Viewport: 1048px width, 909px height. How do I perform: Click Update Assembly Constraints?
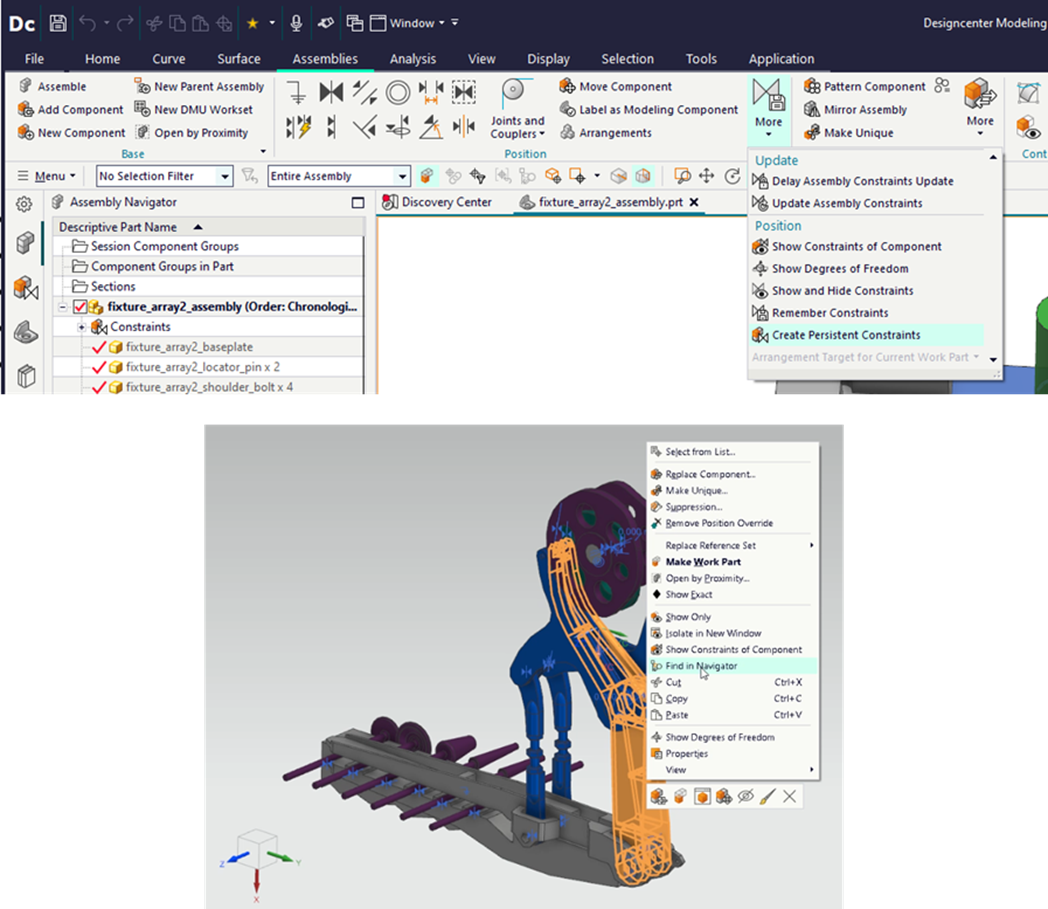point(837,203)
